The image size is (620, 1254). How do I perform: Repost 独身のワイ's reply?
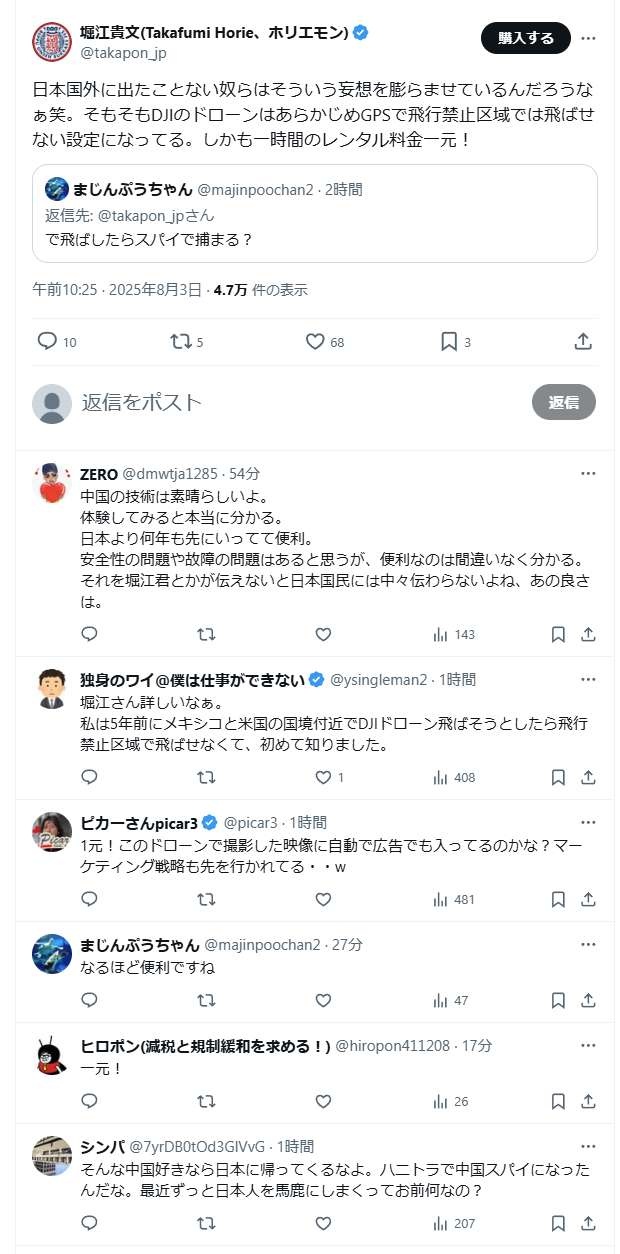(x=206, y=777)
